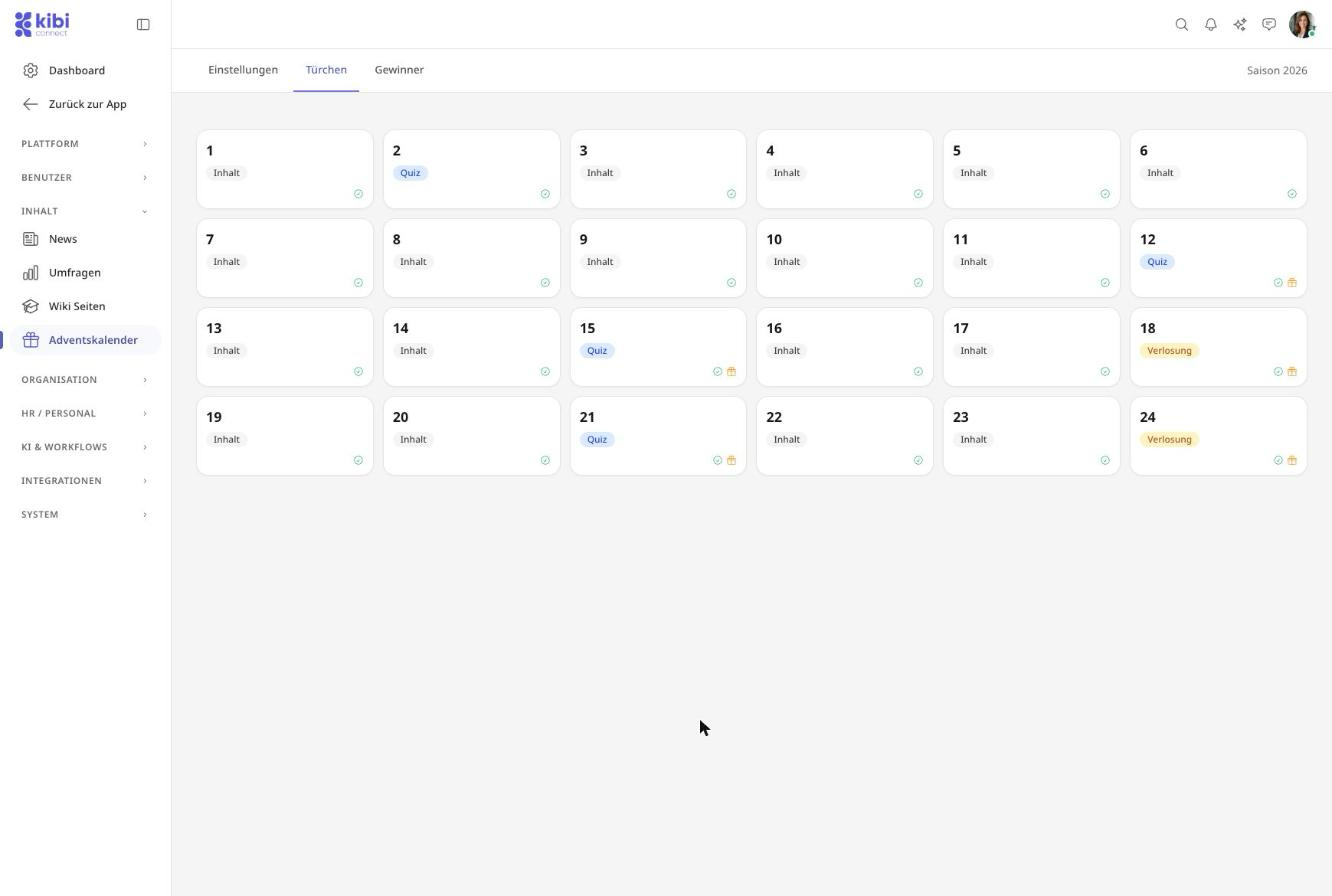This screenshot has height=896, width=1332.
Task: Click the Dashboard gear icon
Action: coord(30,71)
